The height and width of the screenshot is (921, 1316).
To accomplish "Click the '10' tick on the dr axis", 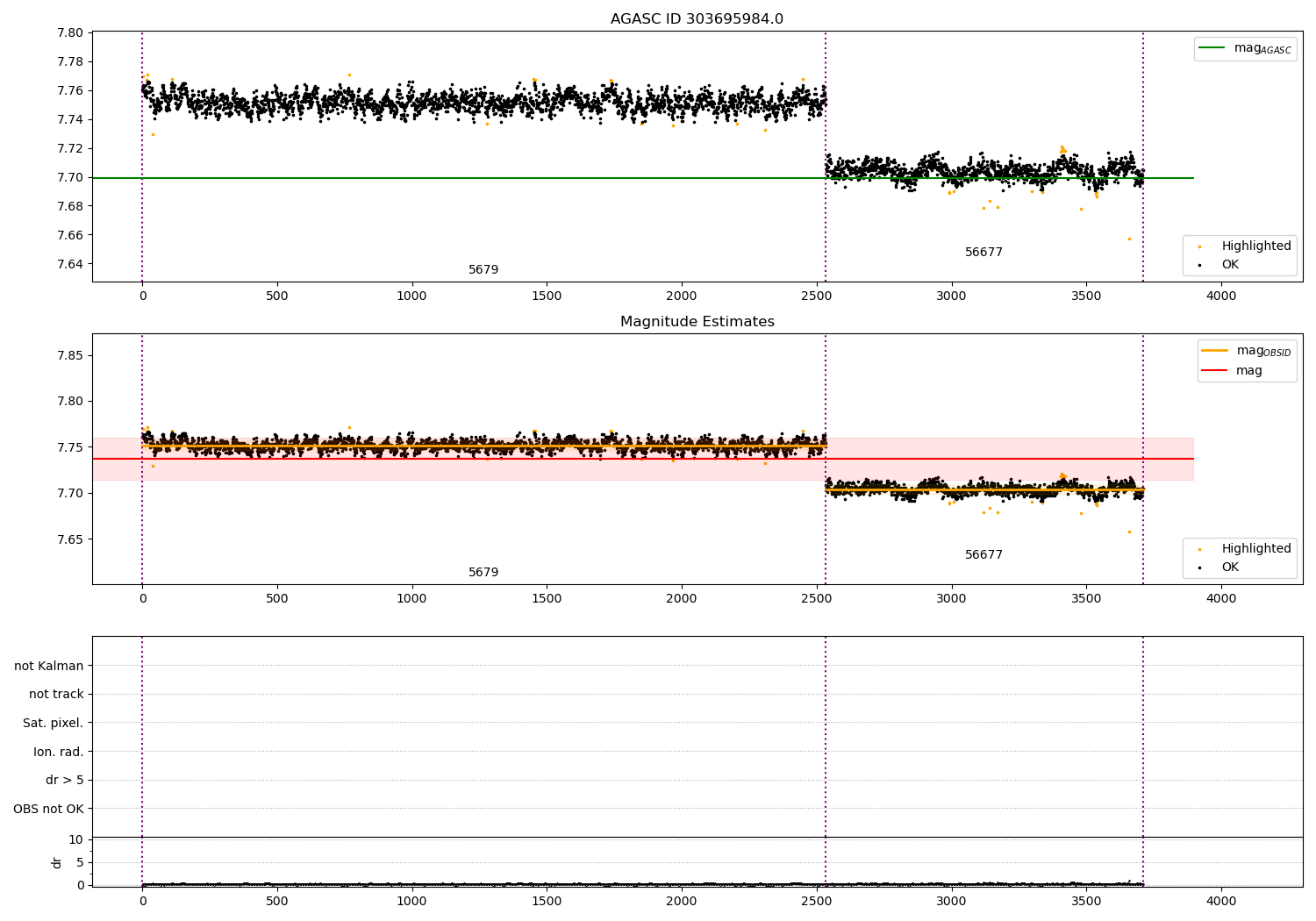I will coord(75,839).
